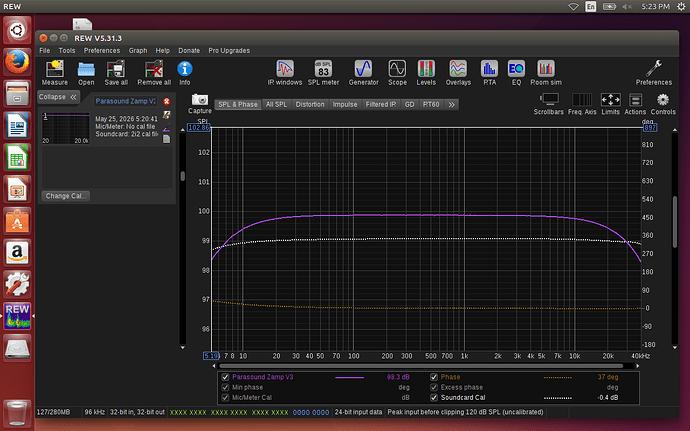This screenshot has width=690, height=431.
Task: Open the RTA window
Action: (x=489, y=73)
